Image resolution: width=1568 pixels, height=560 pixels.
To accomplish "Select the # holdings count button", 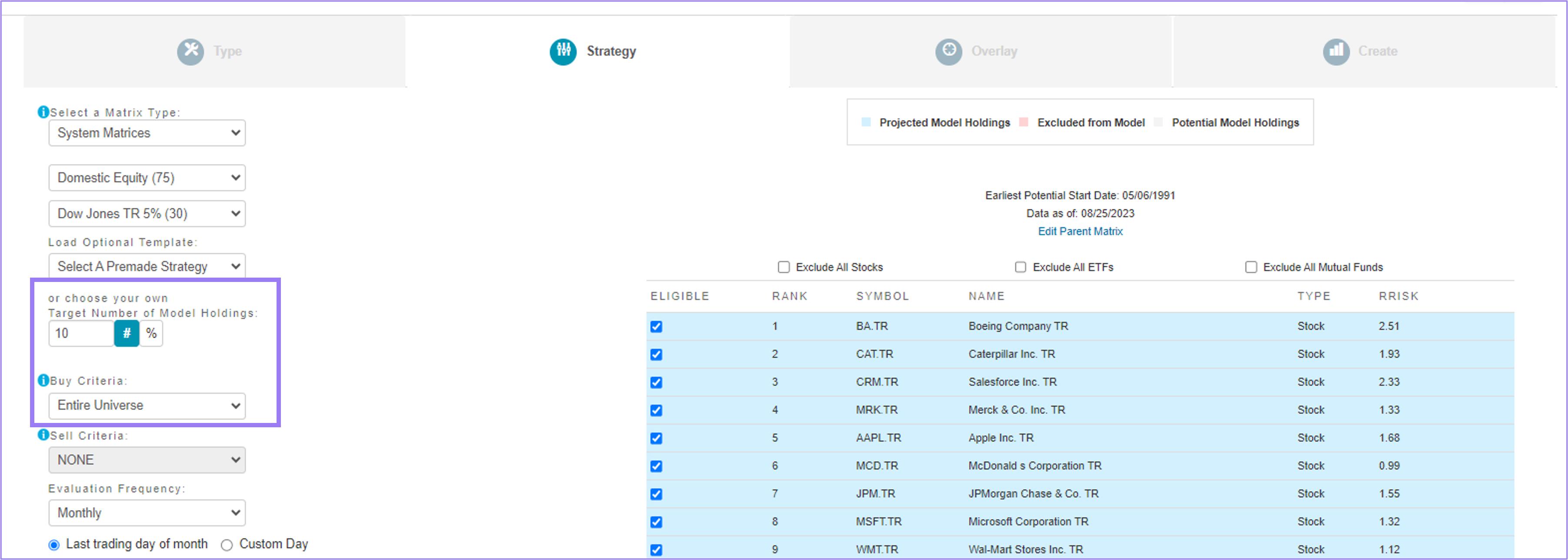I will [x=127, y=333].
